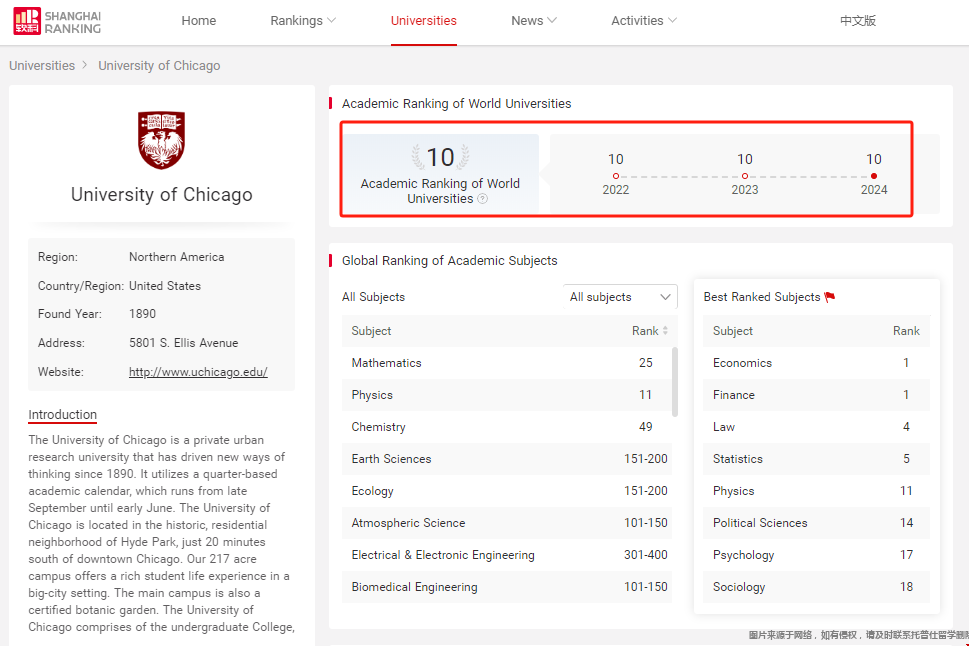Click the Northern America region value
Screen dimensions: 969x646
point(177,257)
